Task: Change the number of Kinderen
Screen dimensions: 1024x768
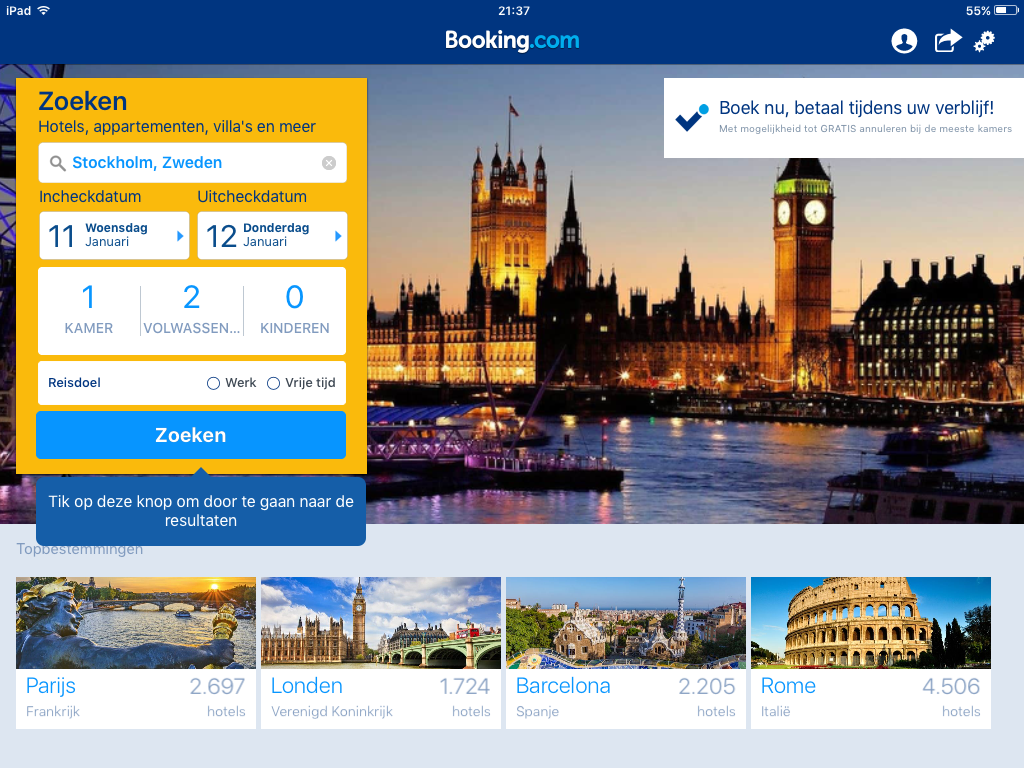Action: click(295, 310)
